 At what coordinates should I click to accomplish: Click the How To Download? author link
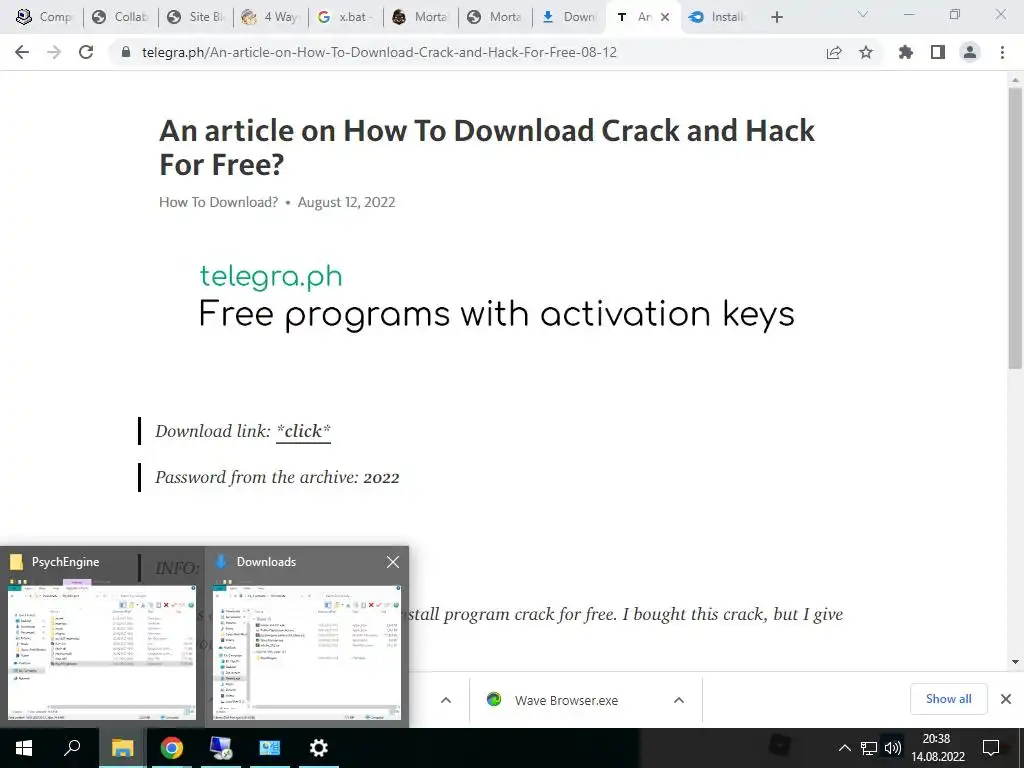click(218, 202)
